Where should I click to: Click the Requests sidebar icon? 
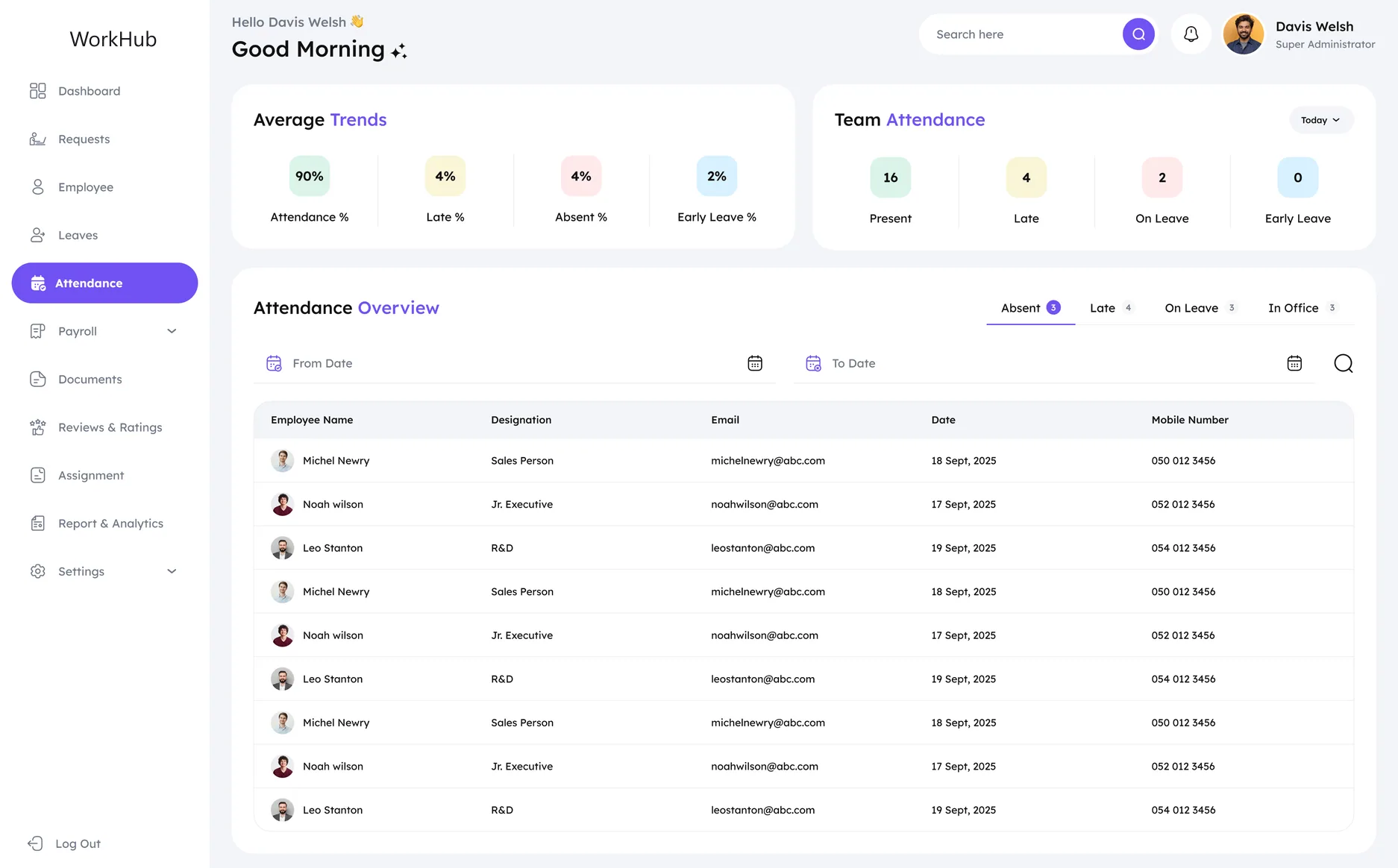pyautogui.click(x=38, y=139)
